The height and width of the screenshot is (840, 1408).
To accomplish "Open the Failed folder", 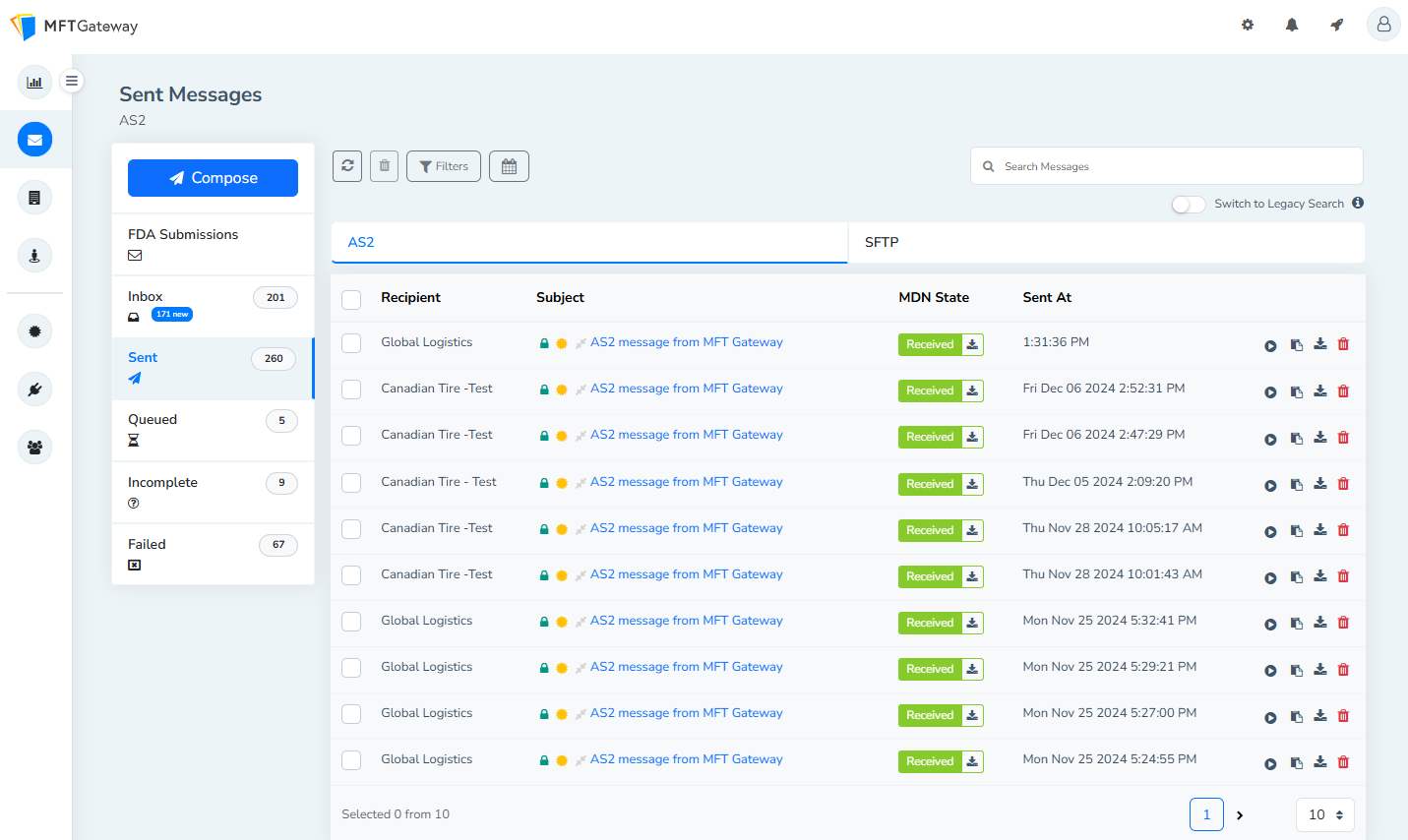I will tap(213, 554).
